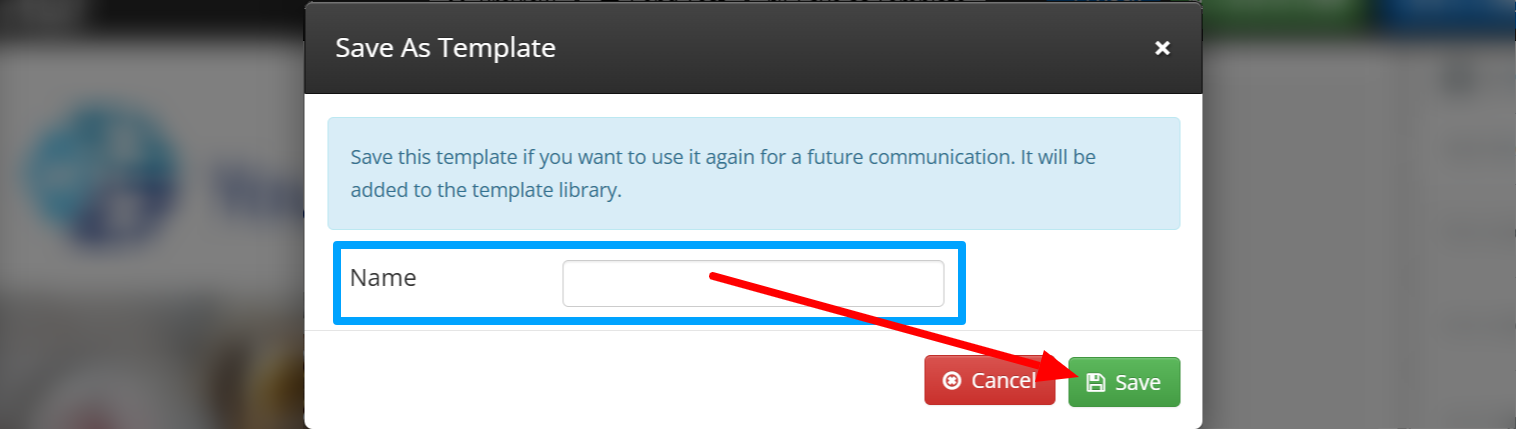Focus the Name text field
This screenshot has height=429, width=1516.
coord(753,283)
